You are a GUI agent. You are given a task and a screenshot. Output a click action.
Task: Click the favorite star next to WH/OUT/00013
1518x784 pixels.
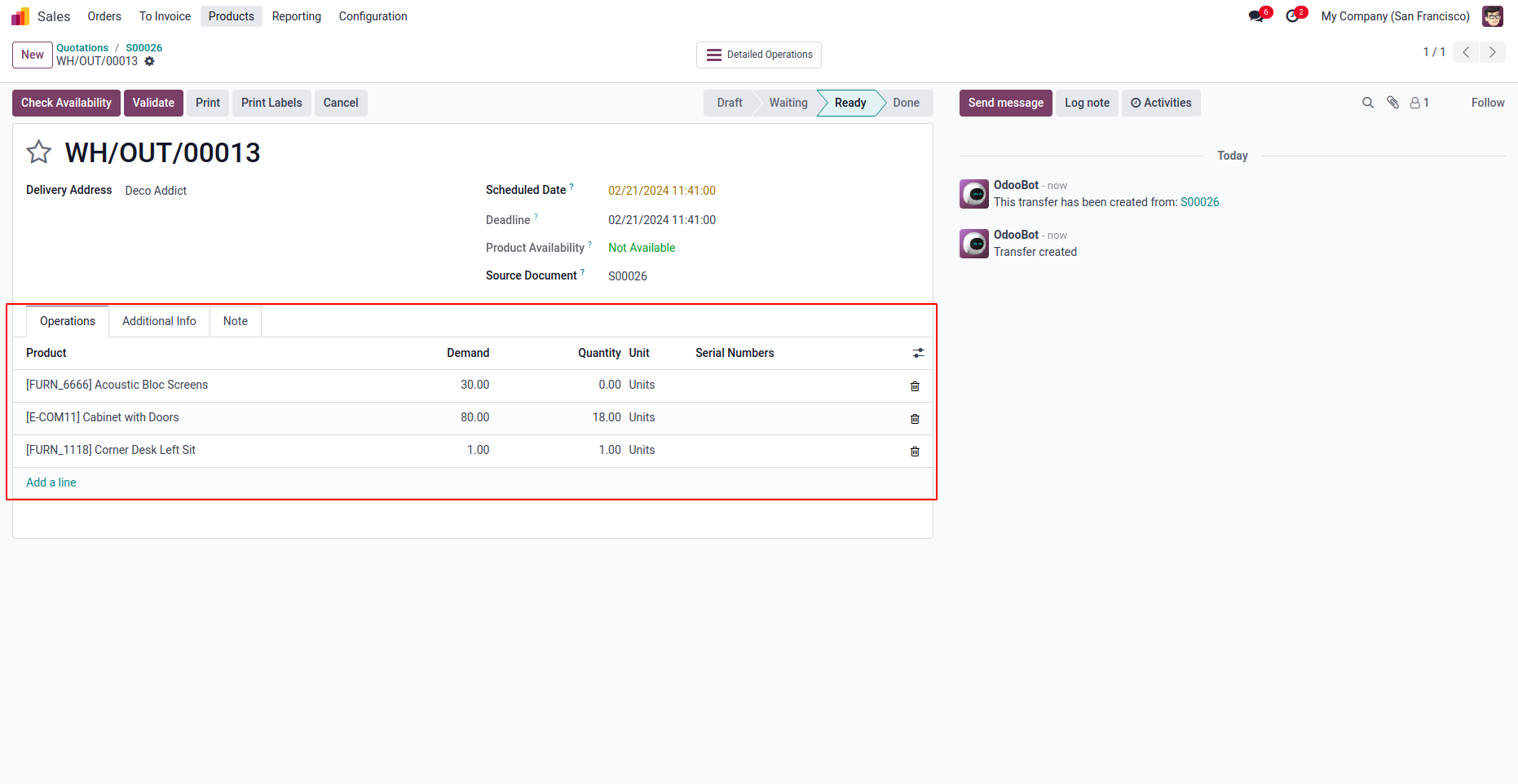point(39,152)
